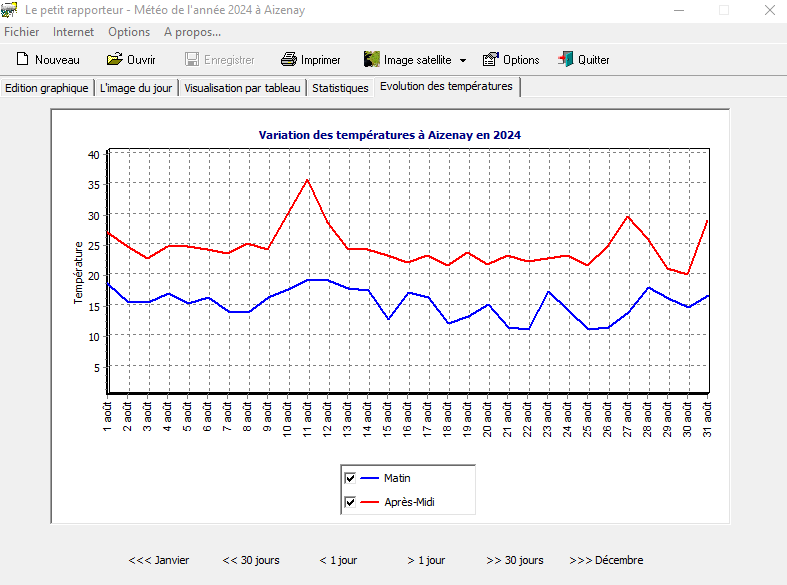Click the Nouveau document icon
Screen dimensions: 787x585
22,60
